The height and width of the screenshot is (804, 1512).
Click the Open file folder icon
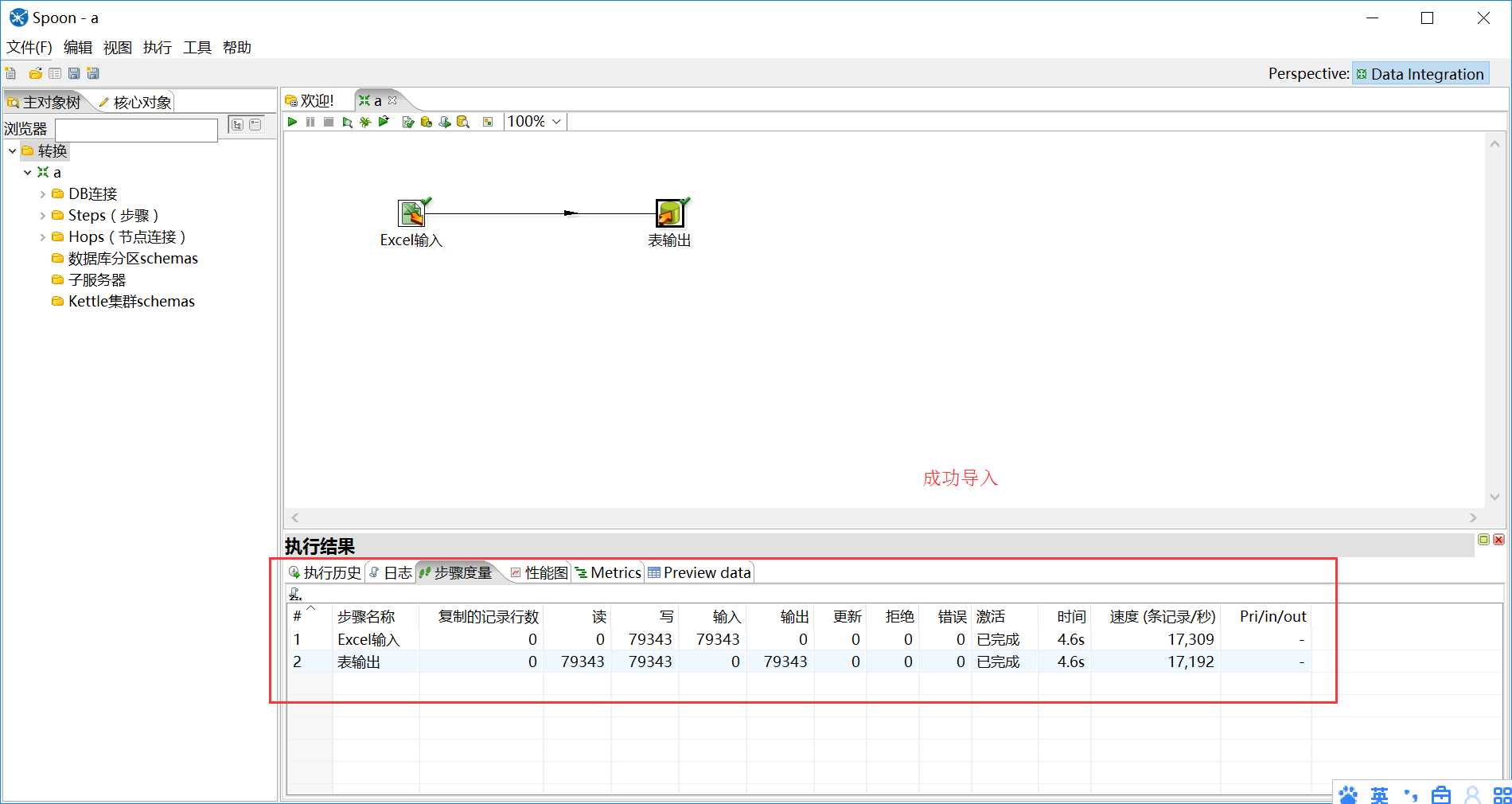35,74
